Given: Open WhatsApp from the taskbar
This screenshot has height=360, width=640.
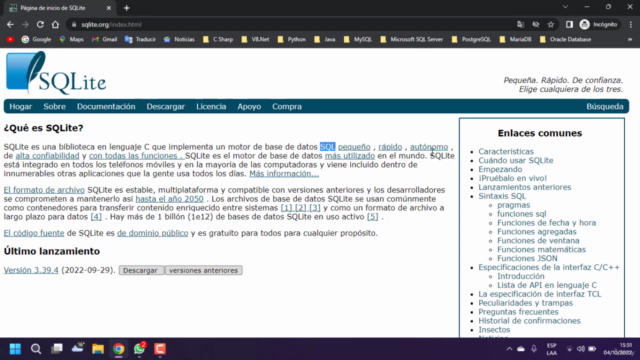Looking at the screenshot, I should coord(139,349).
